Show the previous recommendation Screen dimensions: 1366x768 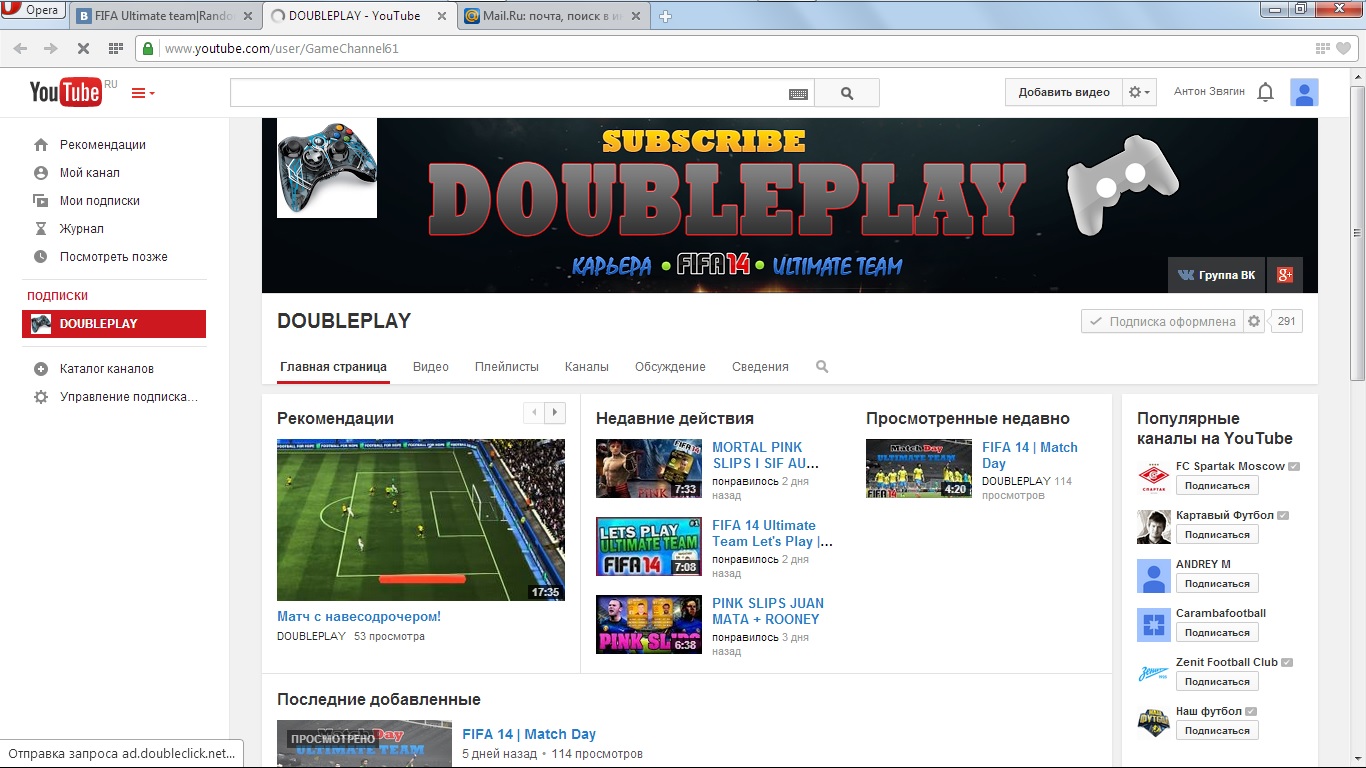pos(534,412)
